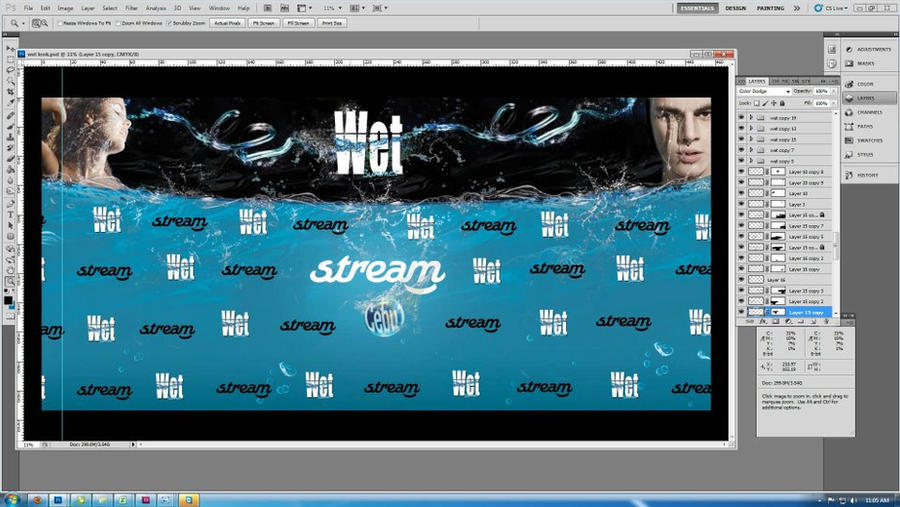Screen dimensions: 900x507
Task: Click the Zoom In magnifier option
Action: coord(36,23)
